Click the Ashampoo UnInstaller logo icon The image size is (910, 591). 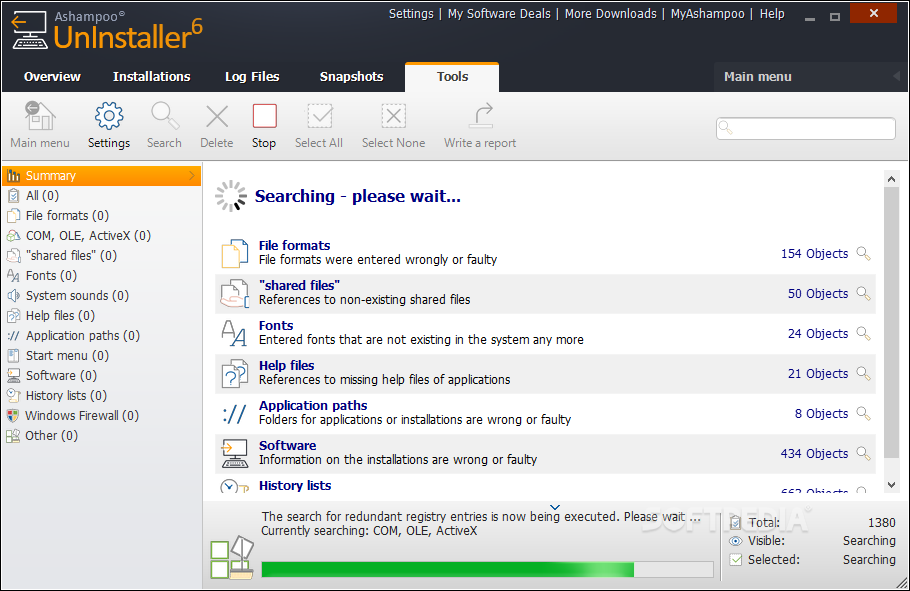30,30
